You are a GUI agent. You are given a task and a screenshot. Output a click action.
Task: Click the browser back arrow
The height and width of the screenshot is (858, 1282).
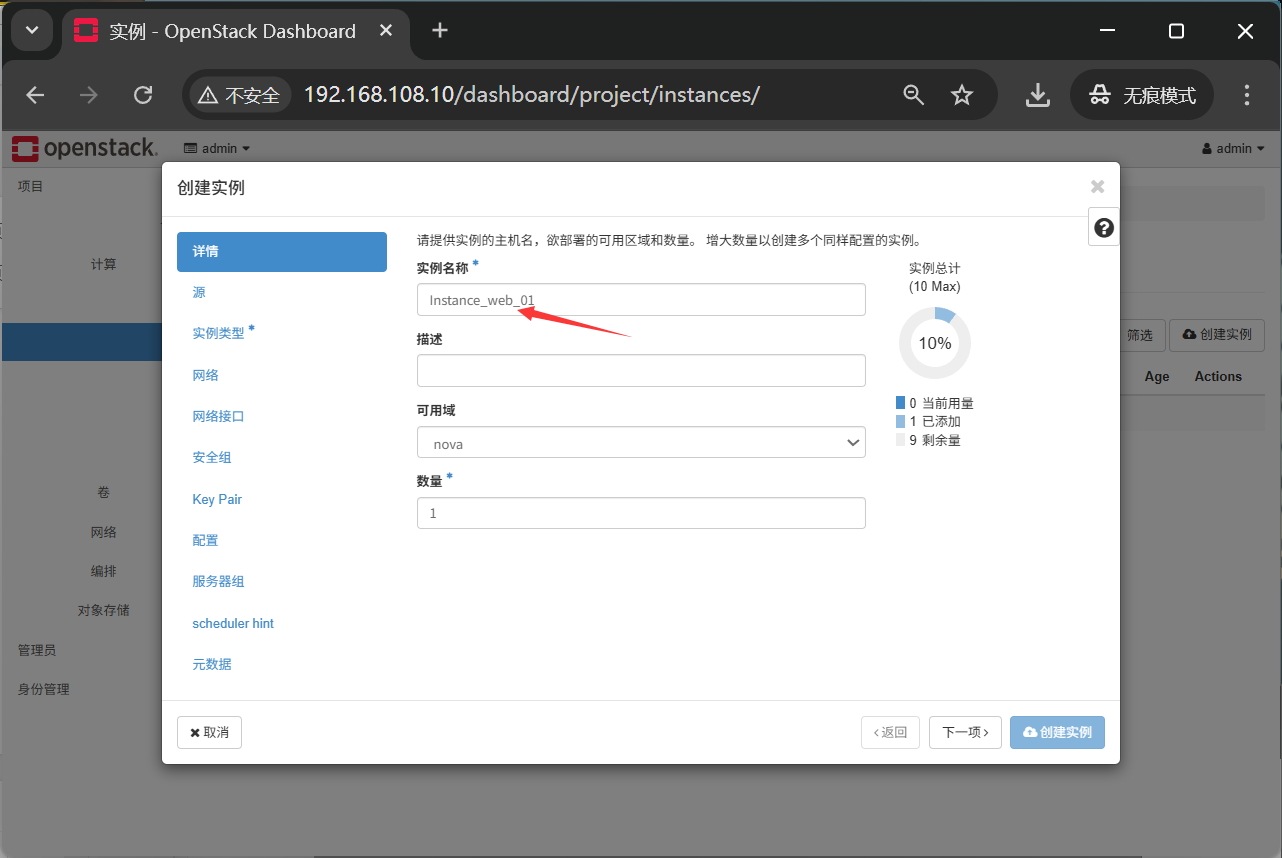pyautogui.click(x=35, y=95)
